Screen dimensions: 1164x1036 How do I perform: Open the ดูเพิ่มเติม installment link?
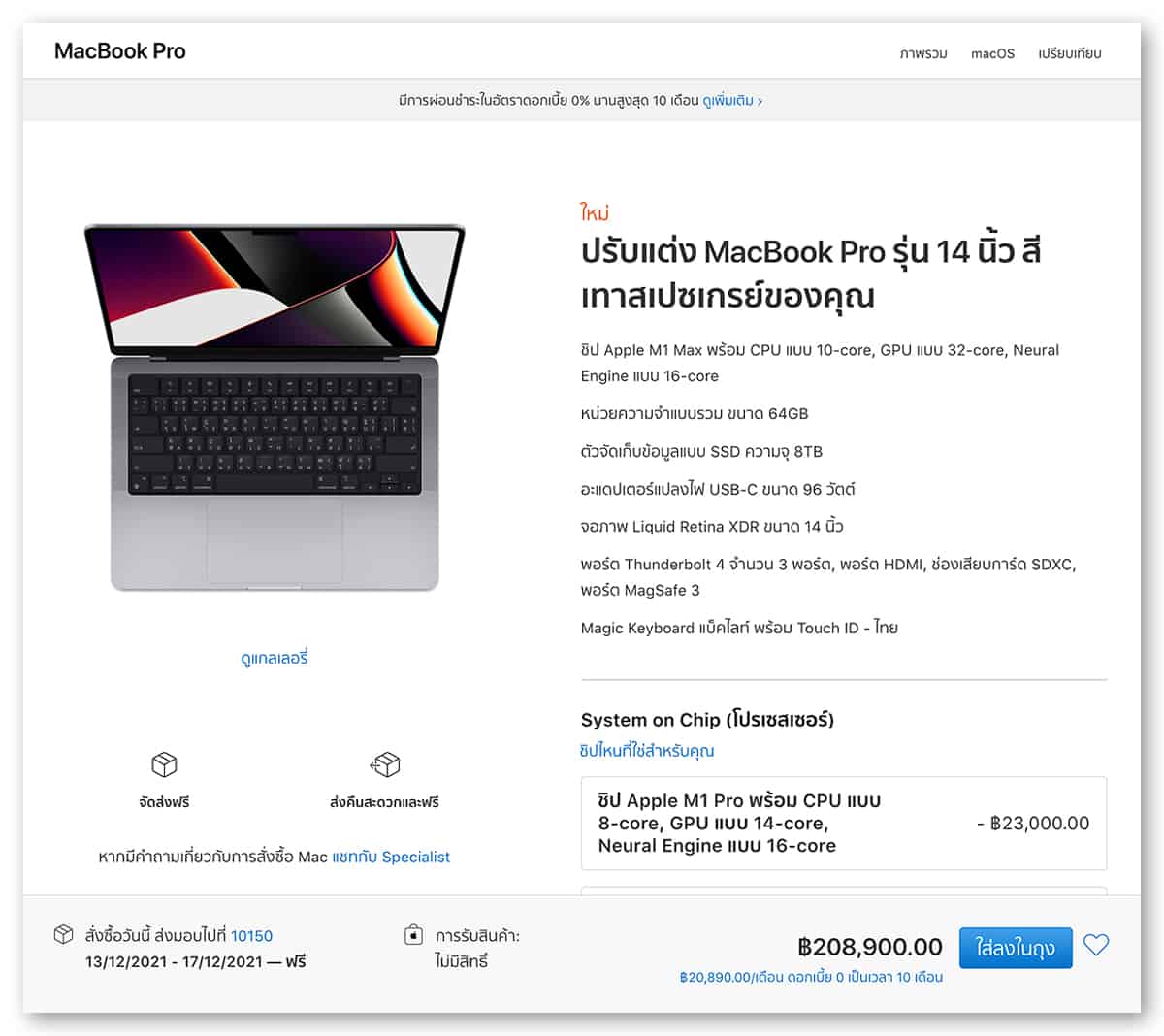727,100
